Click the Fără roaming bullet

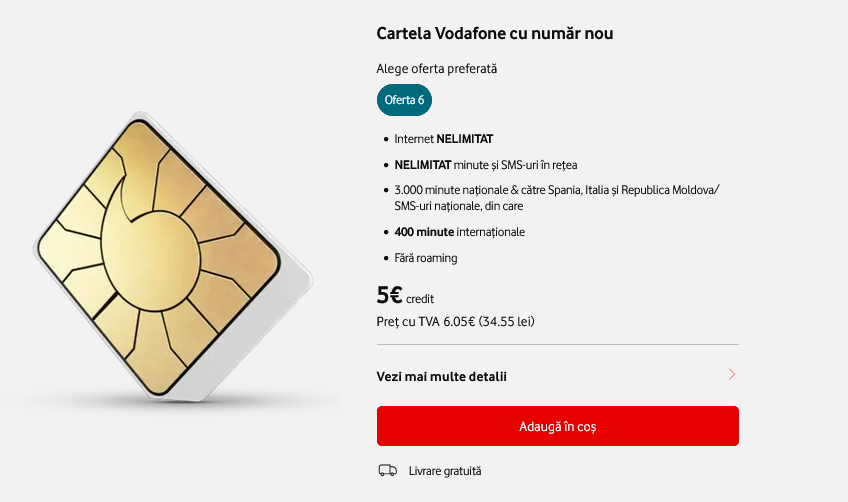[425, 258]
